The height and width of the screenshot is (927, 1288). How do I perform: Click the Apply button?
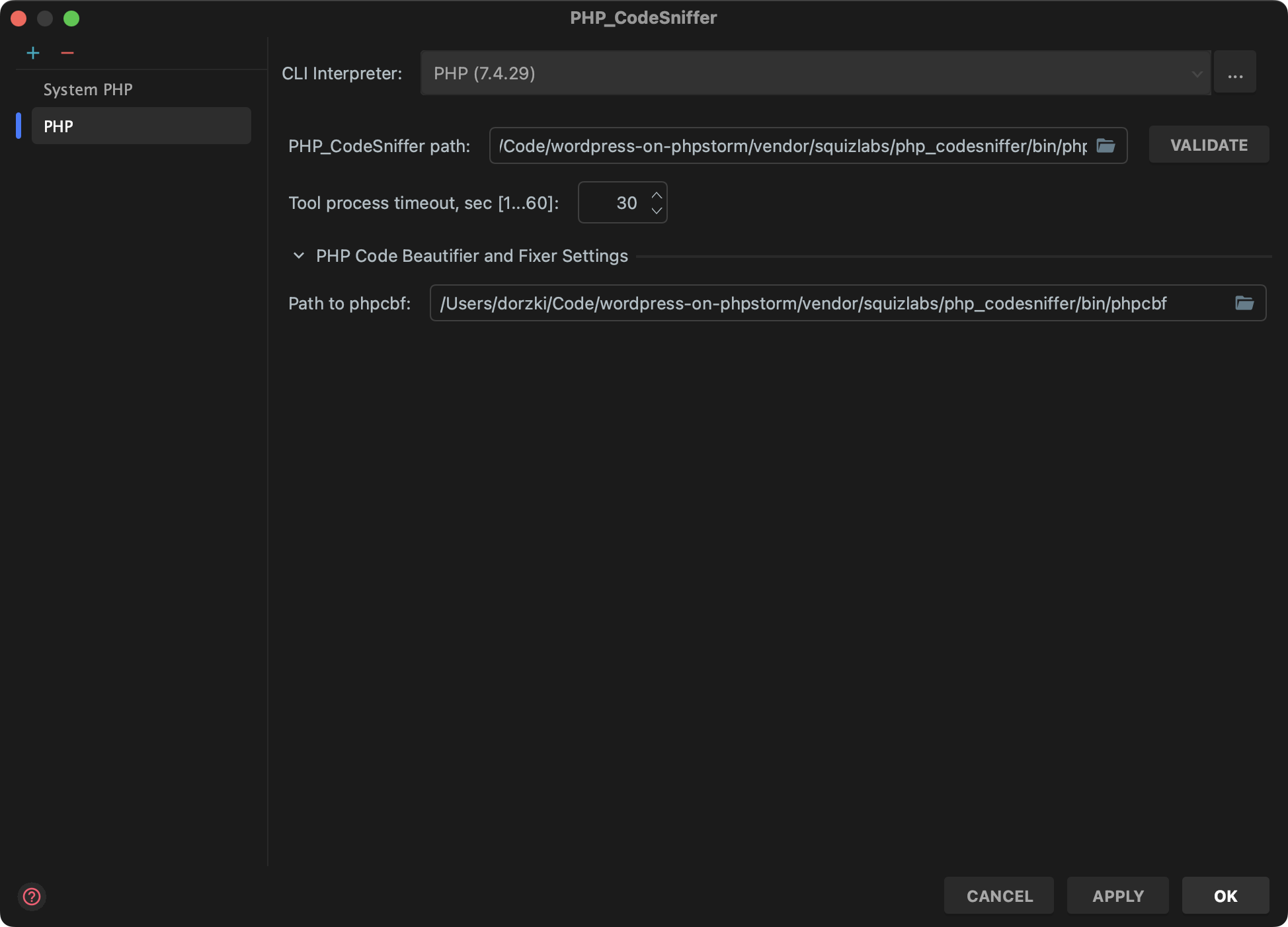coord(1117,896)
